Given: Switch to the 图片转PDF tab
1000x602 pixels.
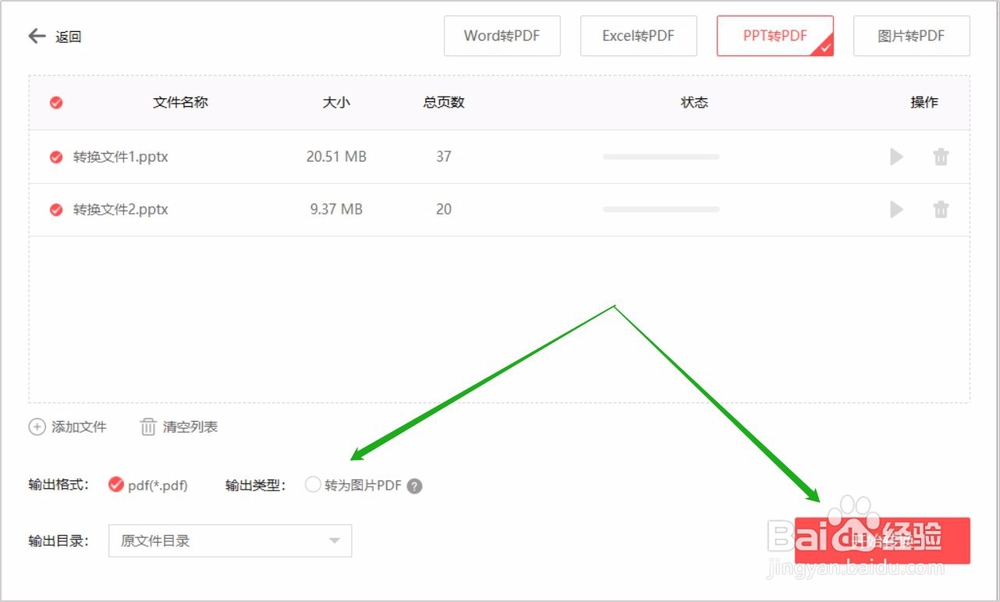Looking at the screenshot, I should coord(911,35).
